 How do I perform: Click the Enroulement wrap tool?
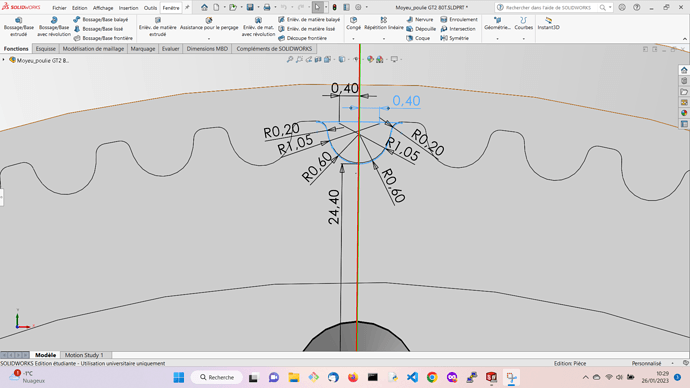[x=459, y=19]
